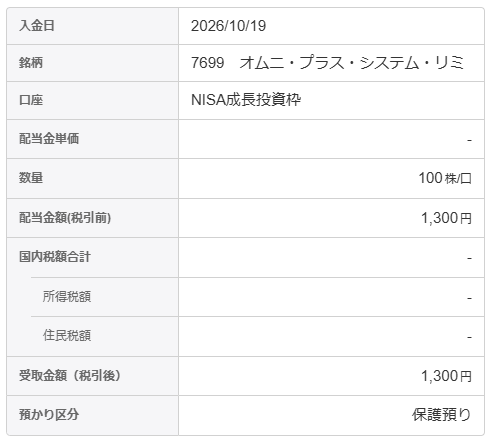
Task: Click stock name 7699 オムニ・プラス・システム
Action: (x=327, y=63)
